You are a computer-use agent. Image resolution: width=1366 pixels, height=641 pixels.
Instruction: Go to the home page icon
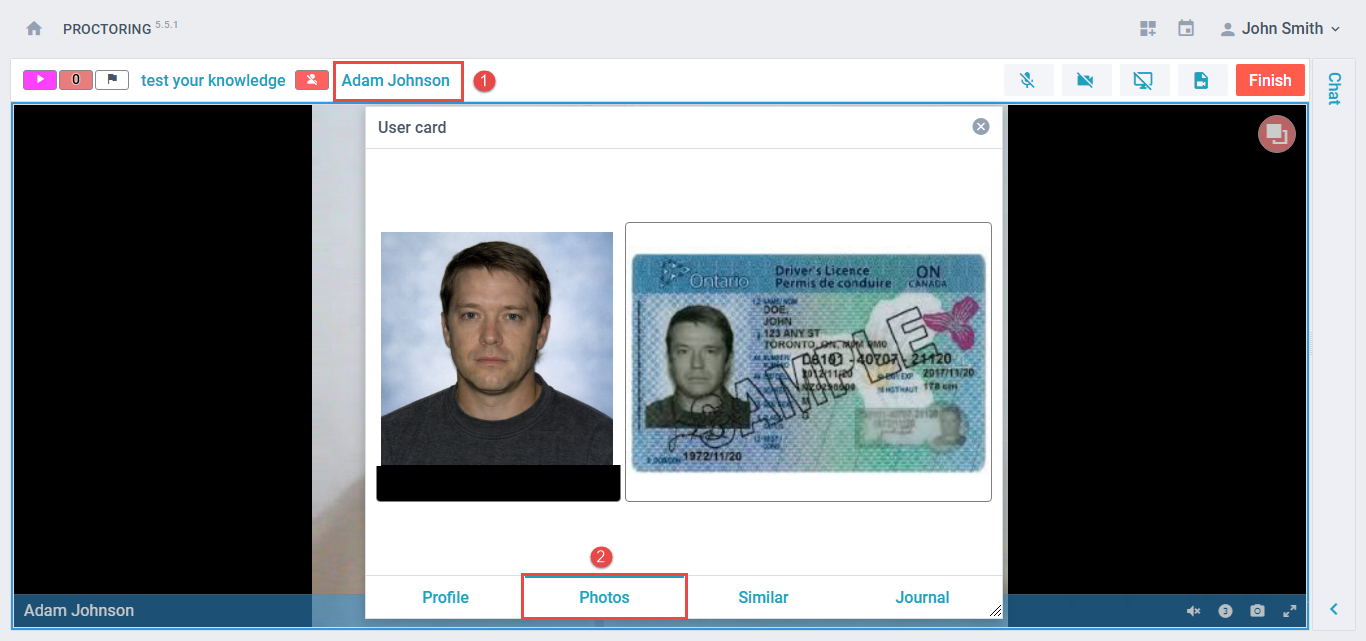point(34,29)
